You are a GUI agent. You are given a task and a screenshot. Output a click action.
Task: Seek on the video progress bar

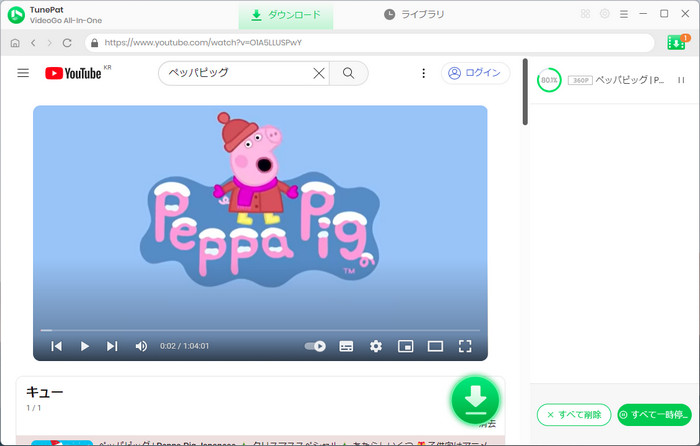point(260,330)
